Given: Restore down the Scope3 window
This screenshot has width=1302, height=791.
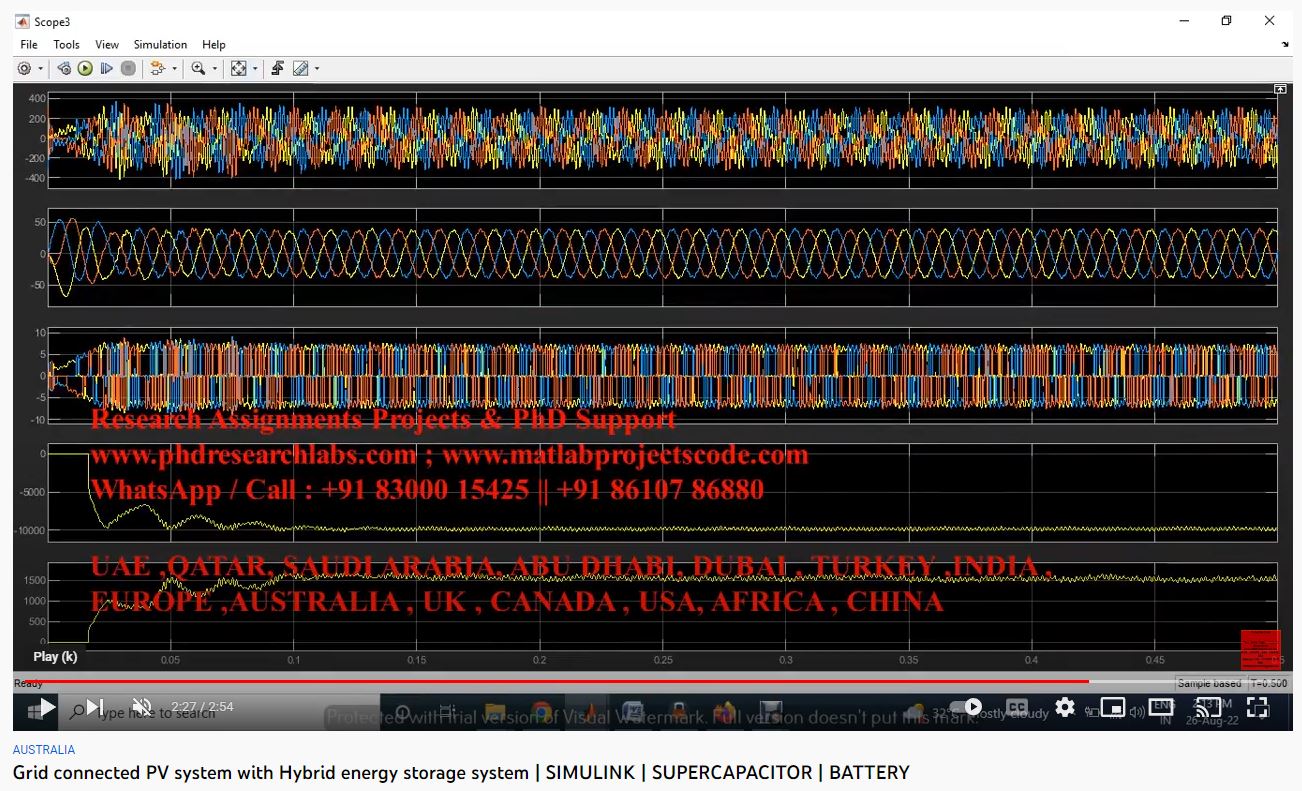Looking at the screenshot, I should tap(1226, 20).
